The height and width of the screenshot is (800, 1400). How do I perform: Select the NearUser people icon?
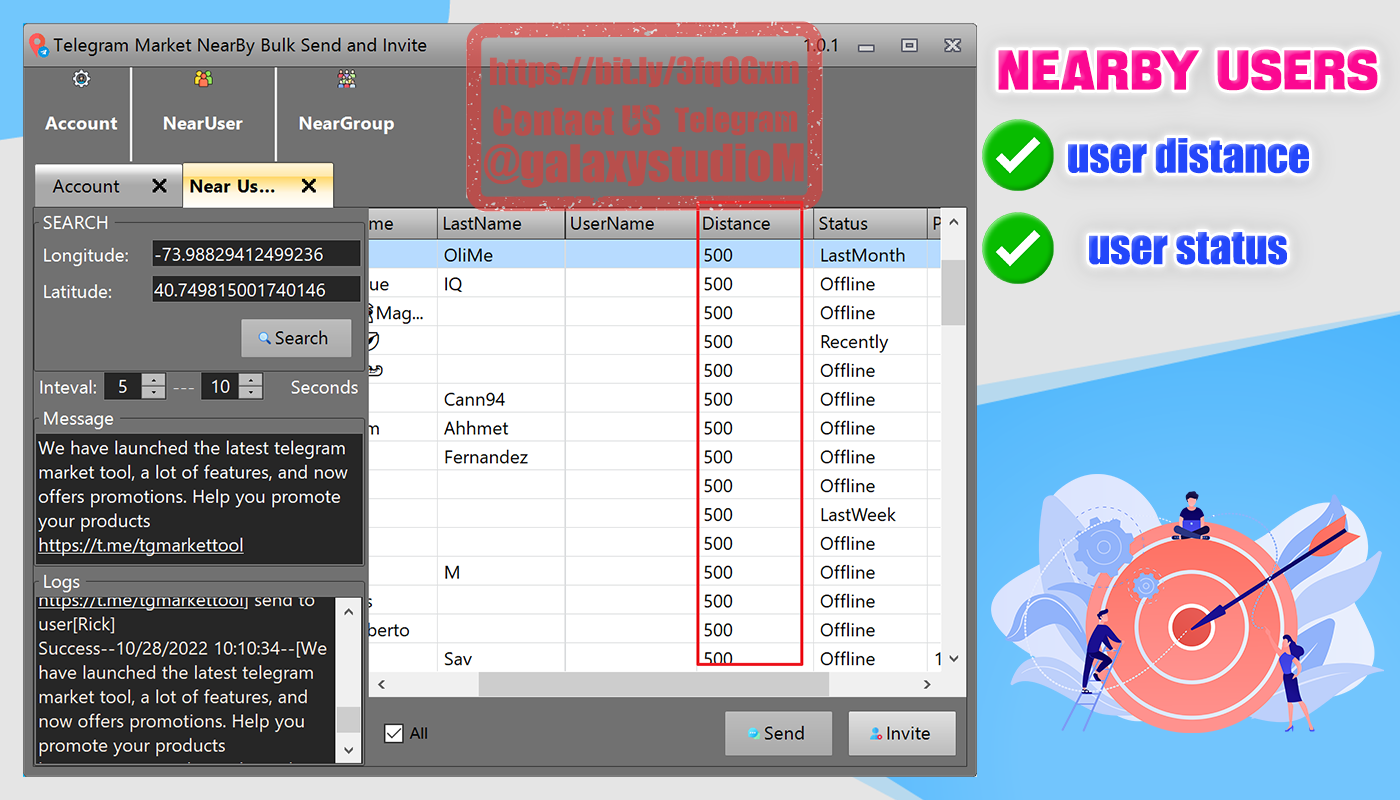click(203, 78)
